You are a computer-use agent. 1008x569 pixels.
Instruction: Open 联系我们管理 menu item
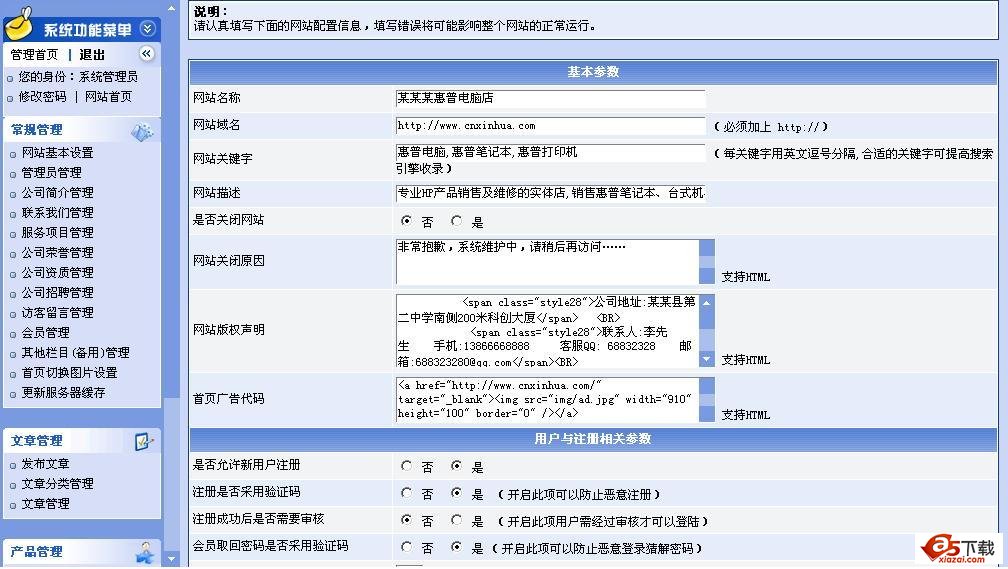tap(58, 213)
